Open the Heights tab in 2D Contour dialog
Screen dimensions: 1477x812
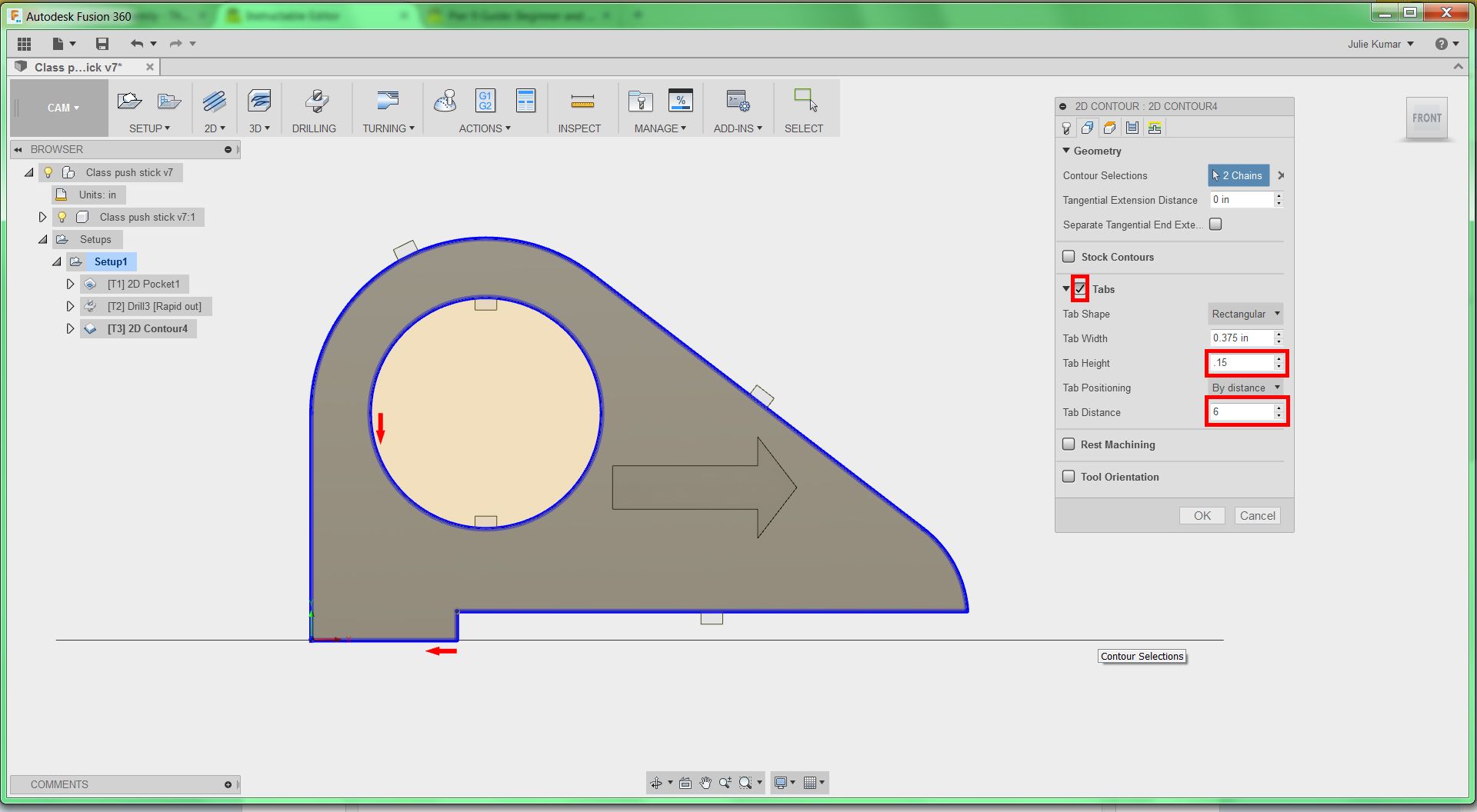(1109, 128)
